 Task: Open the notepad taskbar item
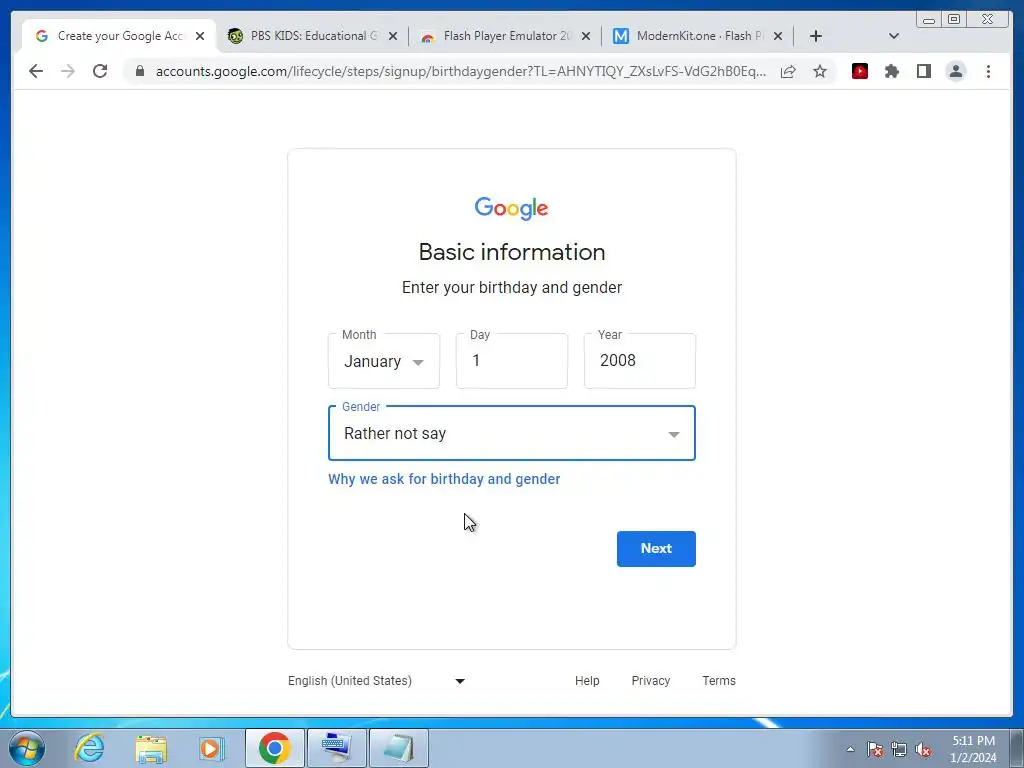point(399,748)
